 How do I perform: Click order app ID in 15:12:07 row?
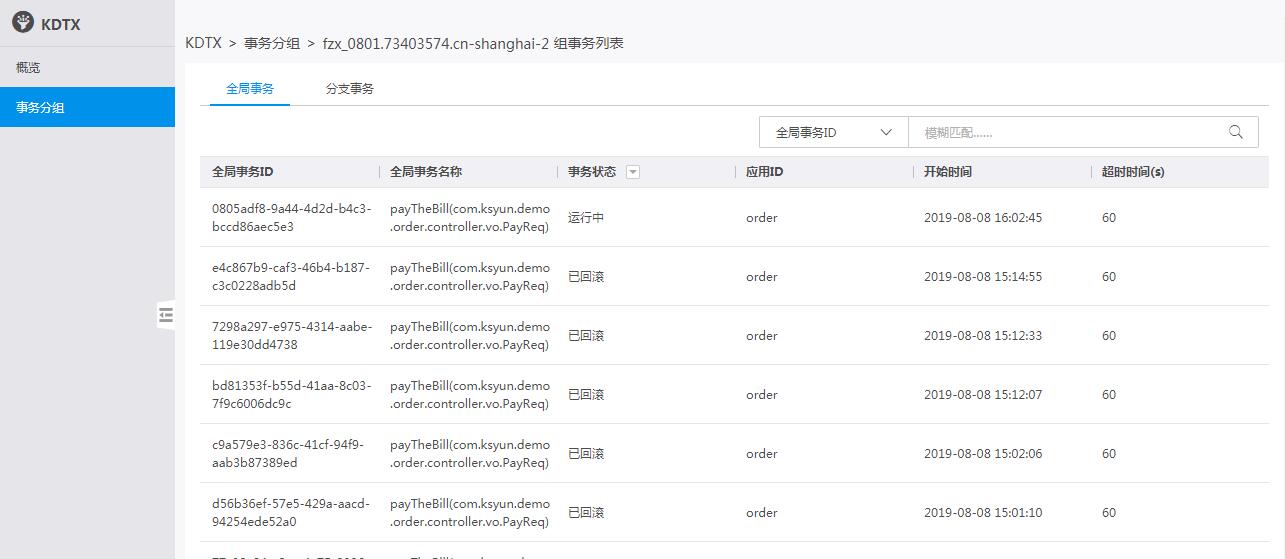[761, 395]
